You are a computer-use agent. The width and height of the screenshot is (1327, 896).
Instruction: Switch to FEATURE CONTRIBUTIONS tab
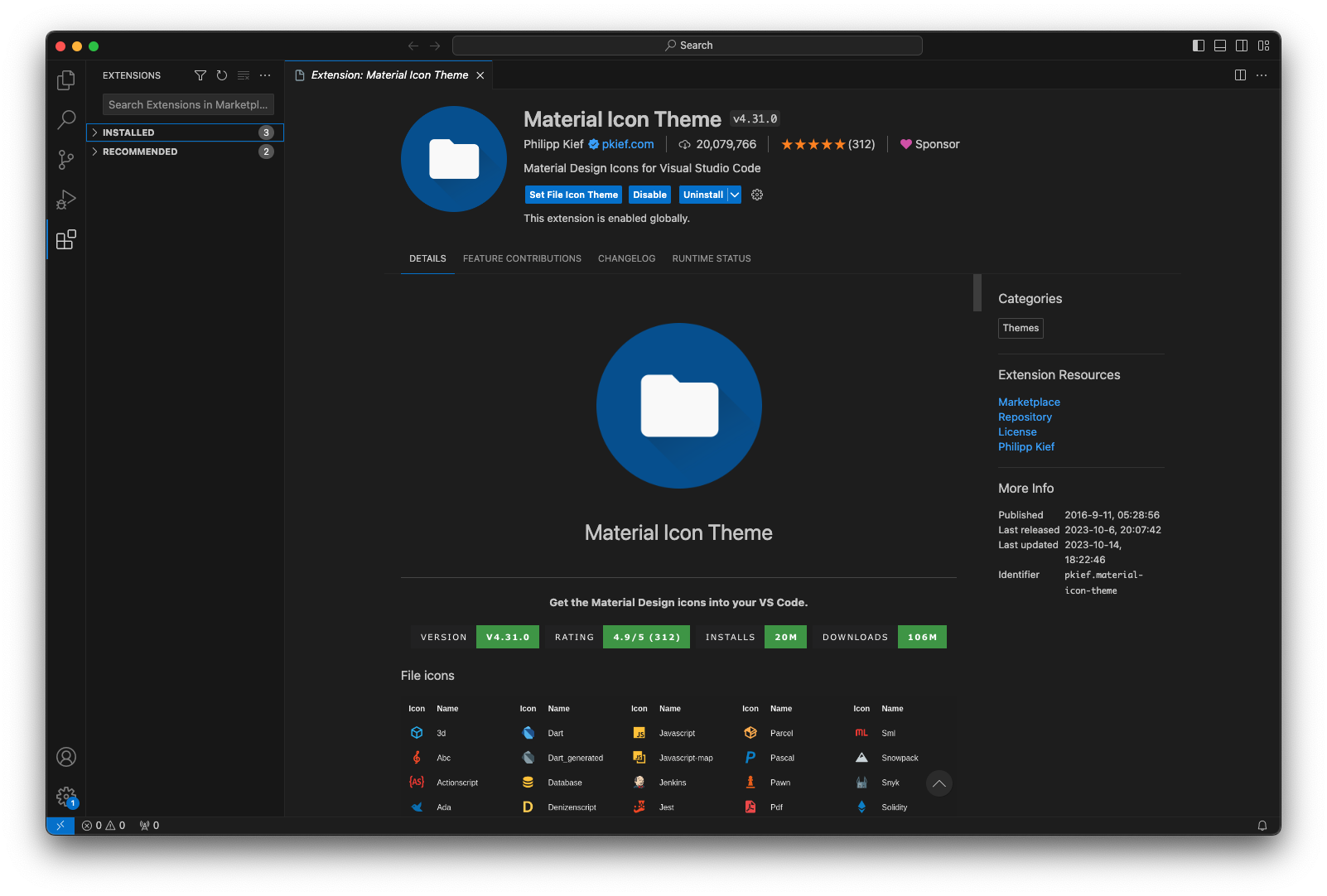522,258
